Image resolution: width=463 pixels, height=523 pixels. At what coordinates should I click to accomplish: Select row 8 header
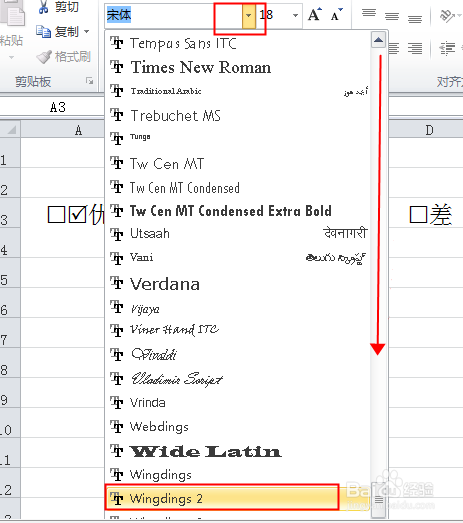click(x=10, y=363)
